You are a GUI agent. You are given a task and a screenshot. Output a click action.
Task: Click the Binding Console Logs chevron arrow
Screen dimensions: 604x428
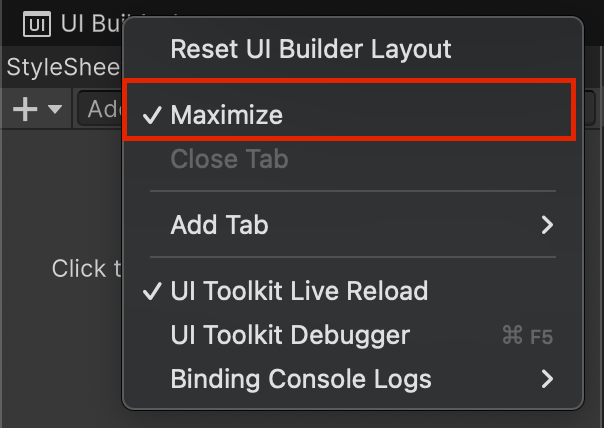547,379
